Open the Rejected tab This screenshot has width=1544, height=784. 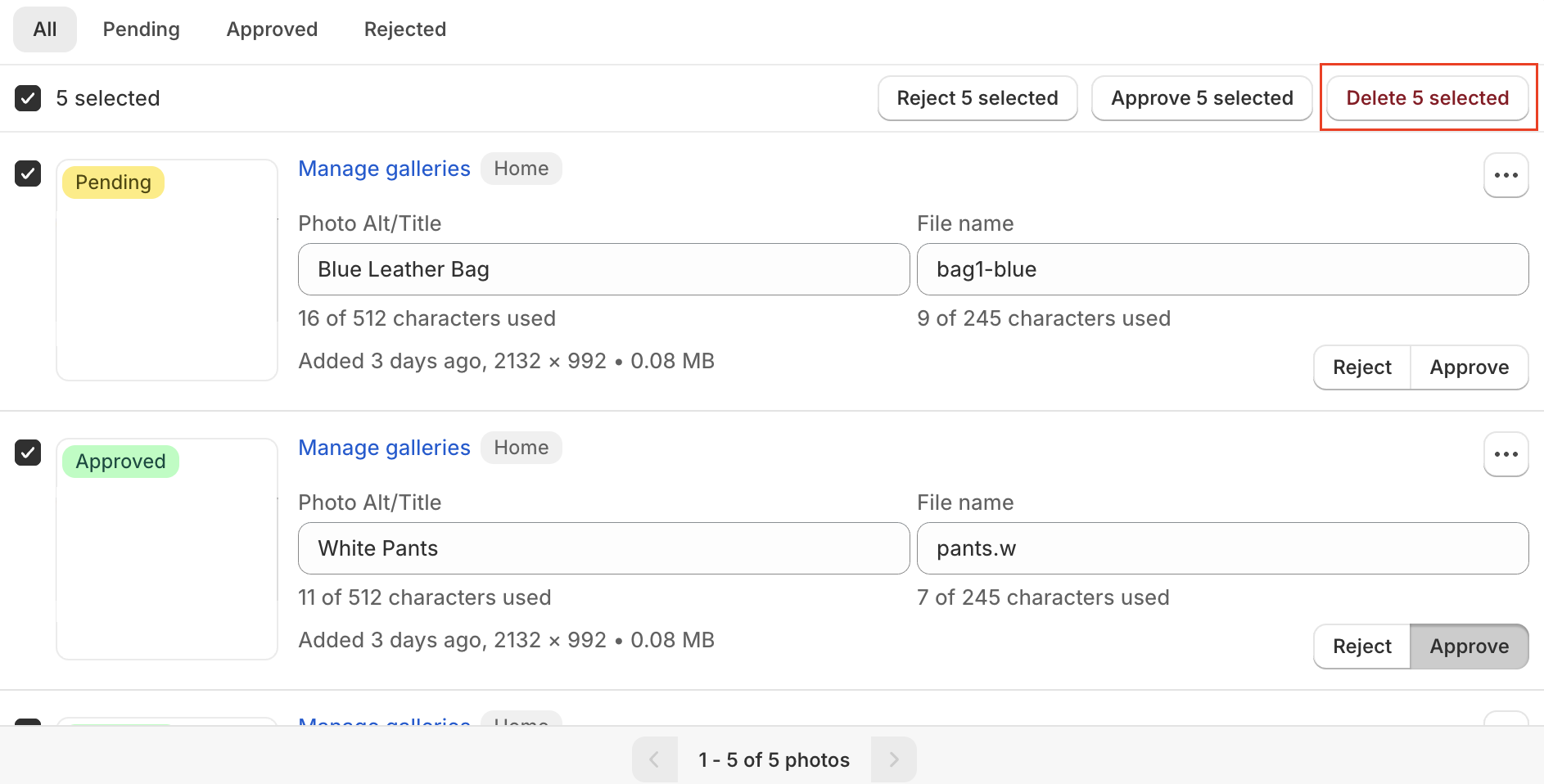point(404,29)
